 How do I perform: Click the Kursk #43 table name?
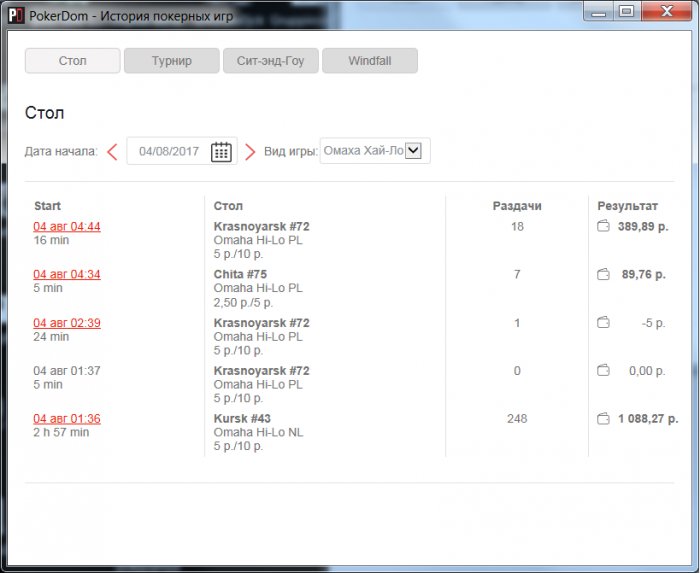[242, 419]
